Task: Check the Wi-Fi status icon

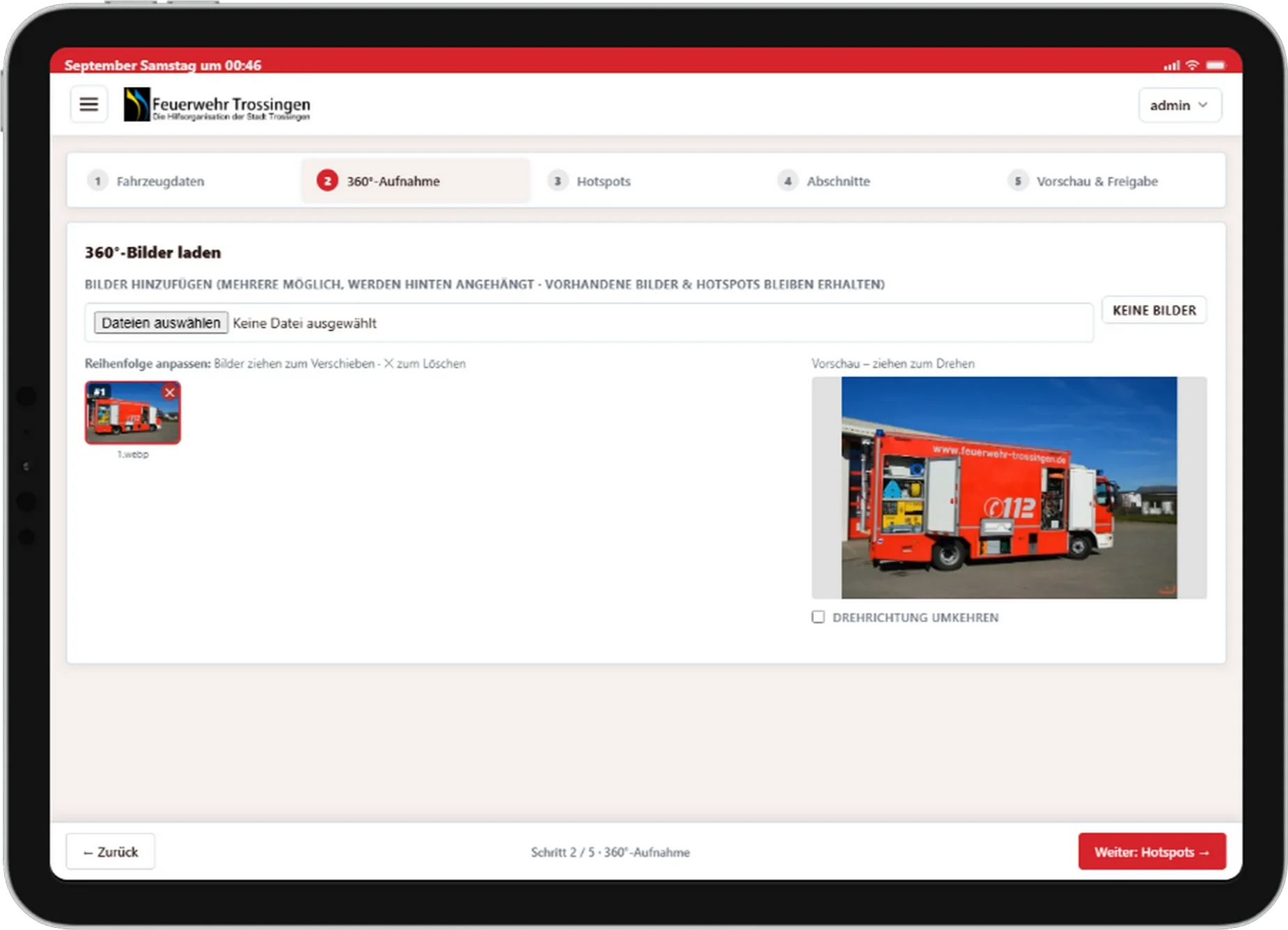Action: [1193, 65]
